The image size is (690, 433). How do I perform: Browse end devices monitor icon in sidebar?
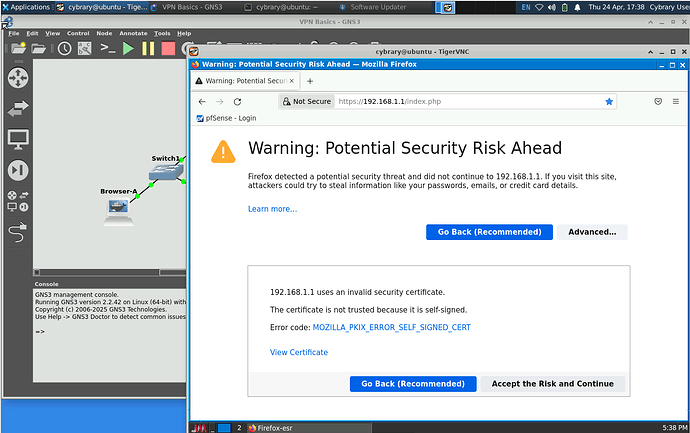18,139
